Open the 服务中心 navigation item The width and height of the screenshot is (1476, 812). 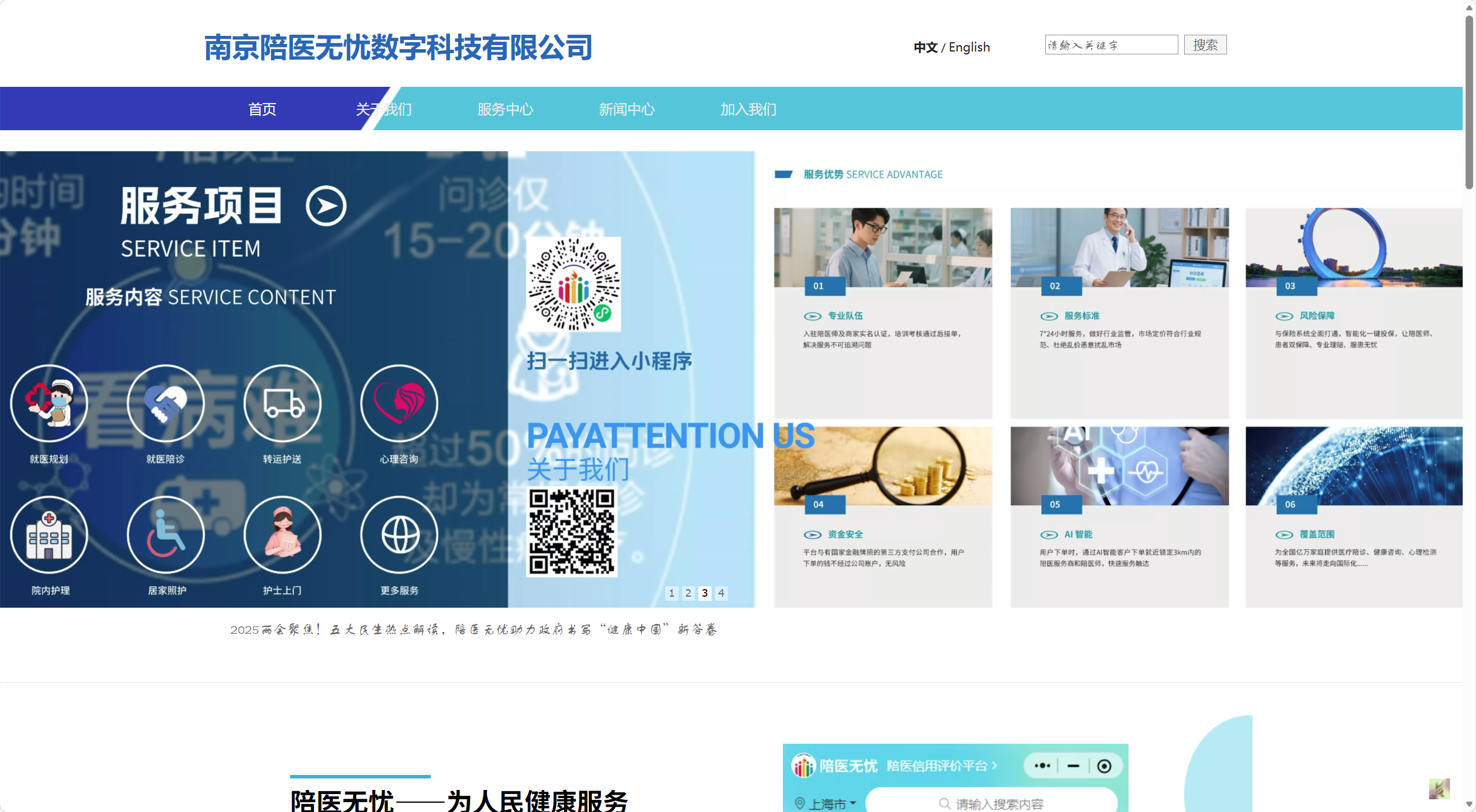tap(505, 109)
